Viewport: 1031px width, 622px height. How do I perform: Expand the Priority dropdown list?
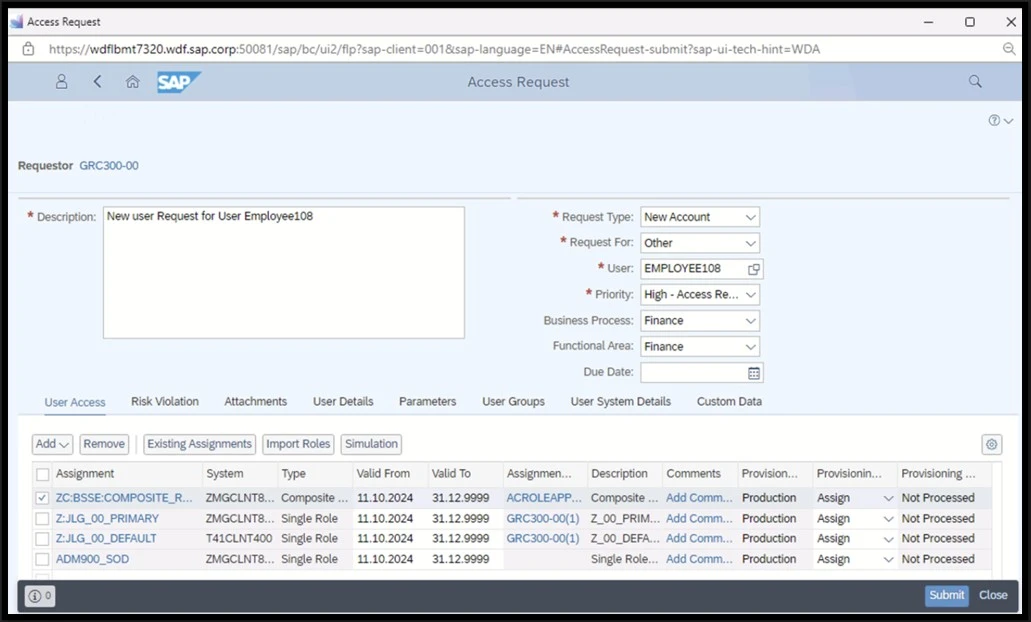tap(748, 294)
